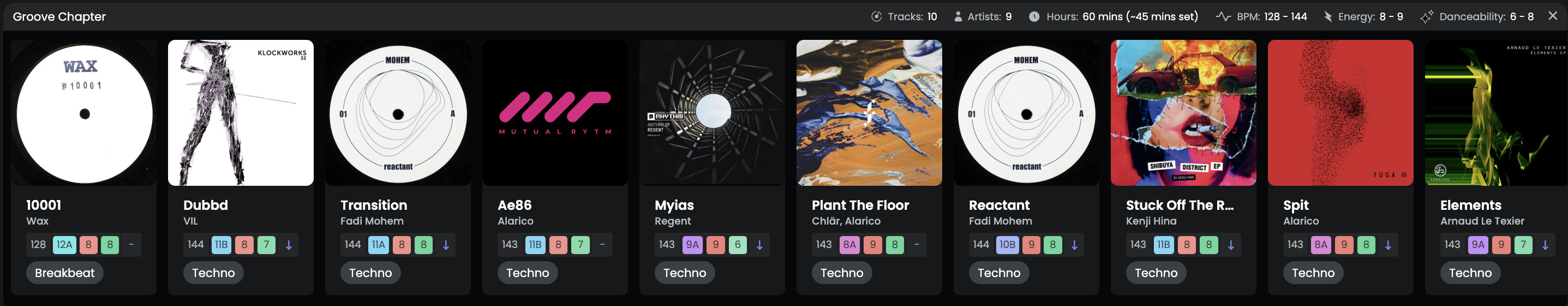
Task: Click the BPM waveform icon
Action: point(1223,16)
